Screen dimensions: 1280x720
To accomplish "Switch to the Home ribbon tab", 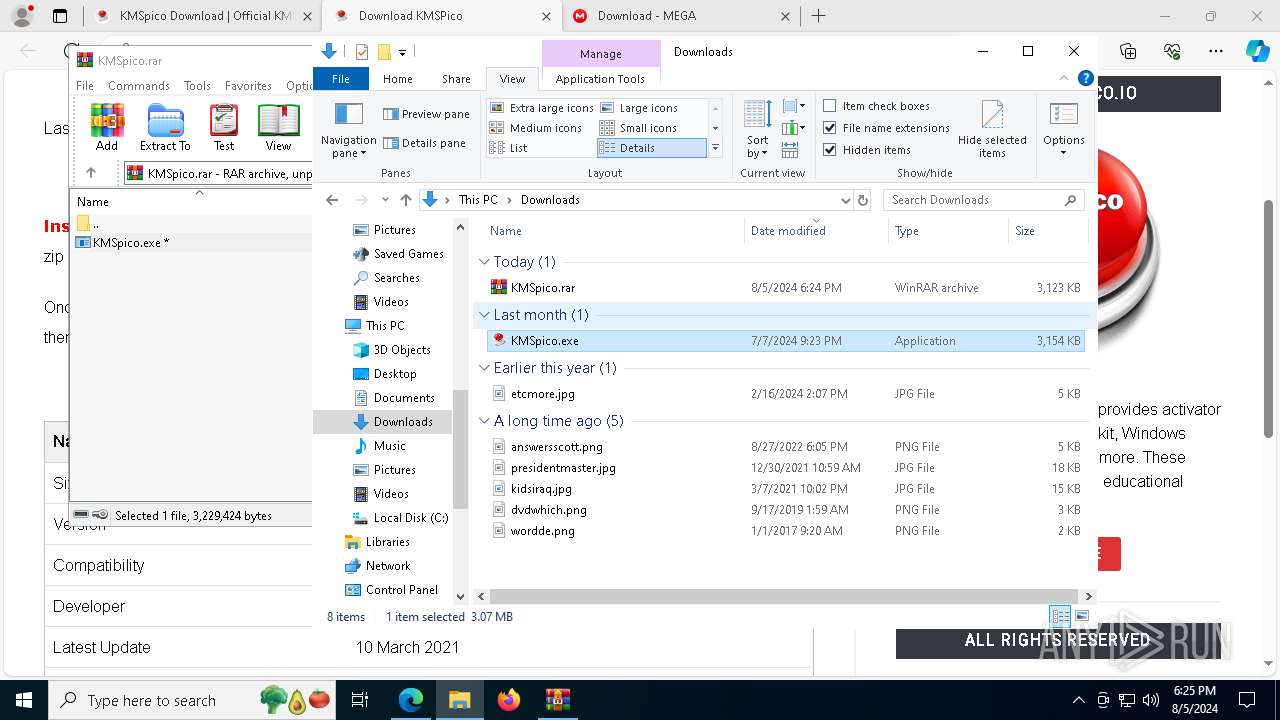I will tap(397, 79).
